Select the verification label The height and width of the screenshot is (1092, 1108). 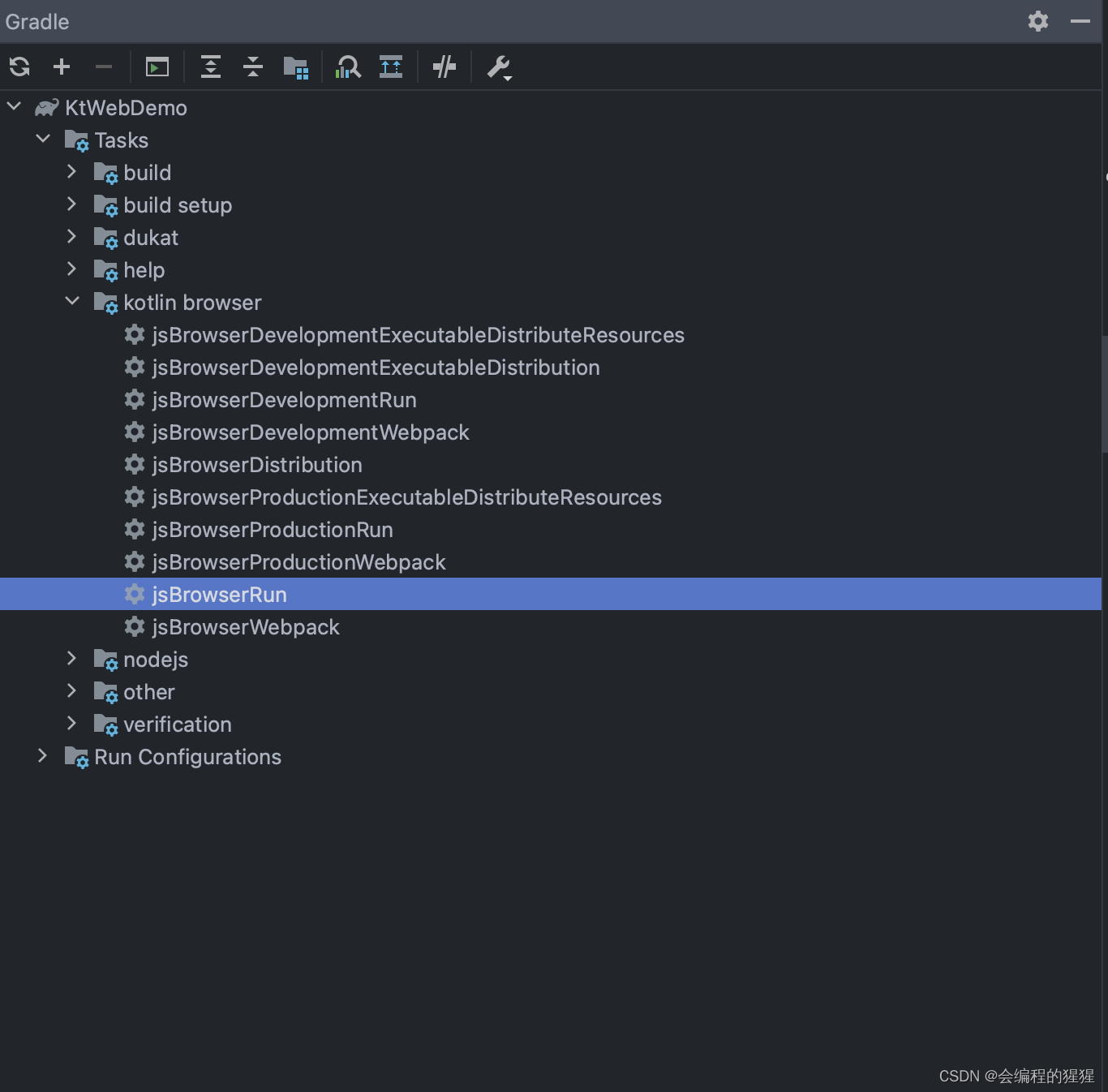(178, 724)
